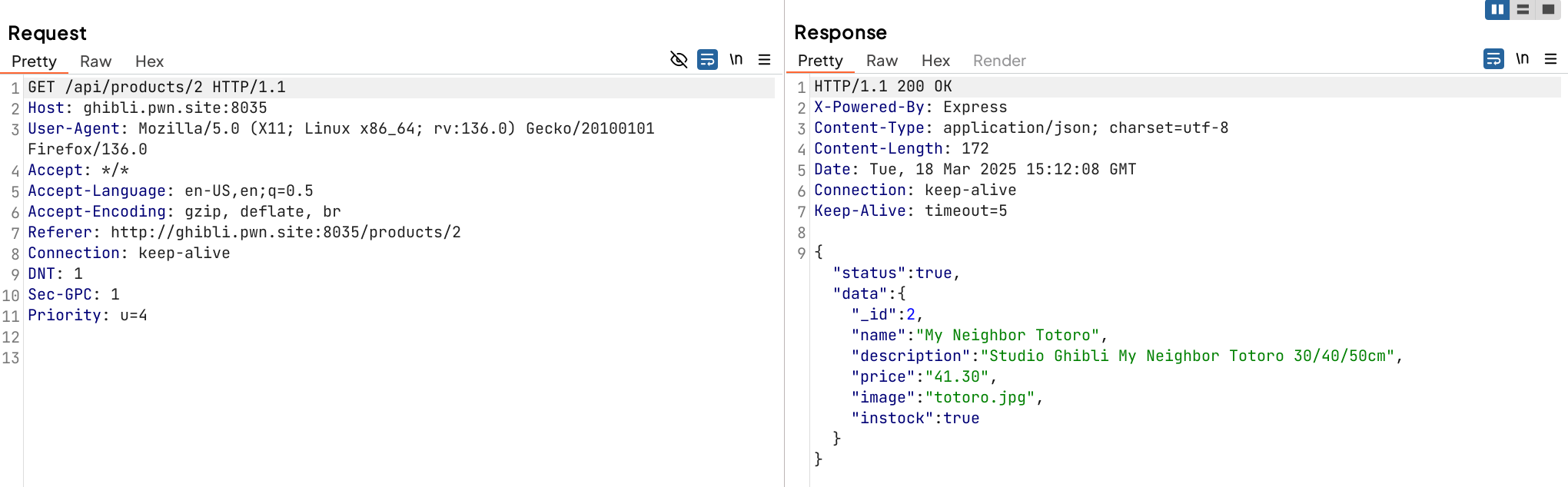Toggle word wrap in the Response panel

pyautogui.click(x=1493, y=58)
